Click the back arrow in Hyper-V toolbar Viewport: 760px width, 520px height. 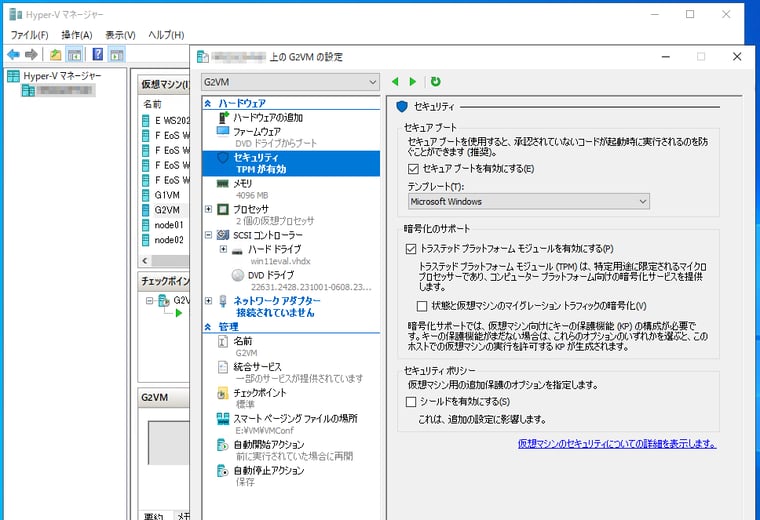(x=14, y=54)
